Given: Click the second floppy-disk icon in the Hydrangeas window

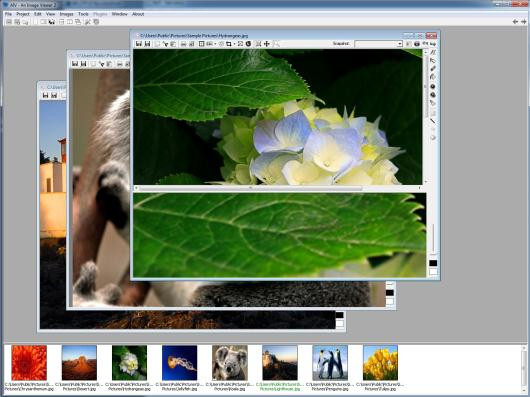Looking at the screenshot, I should [147, 44].
